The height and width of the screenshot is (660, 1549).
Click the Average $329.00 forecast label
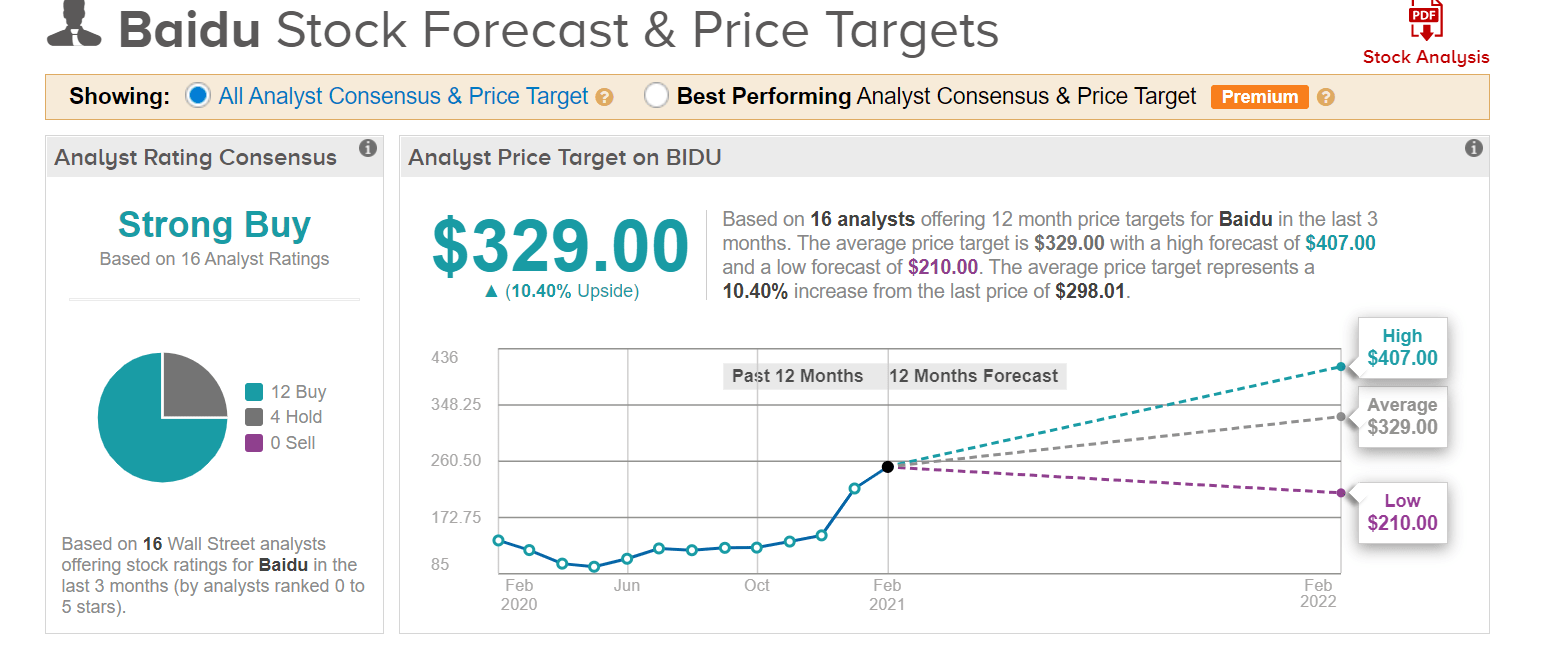point(1401,416)
